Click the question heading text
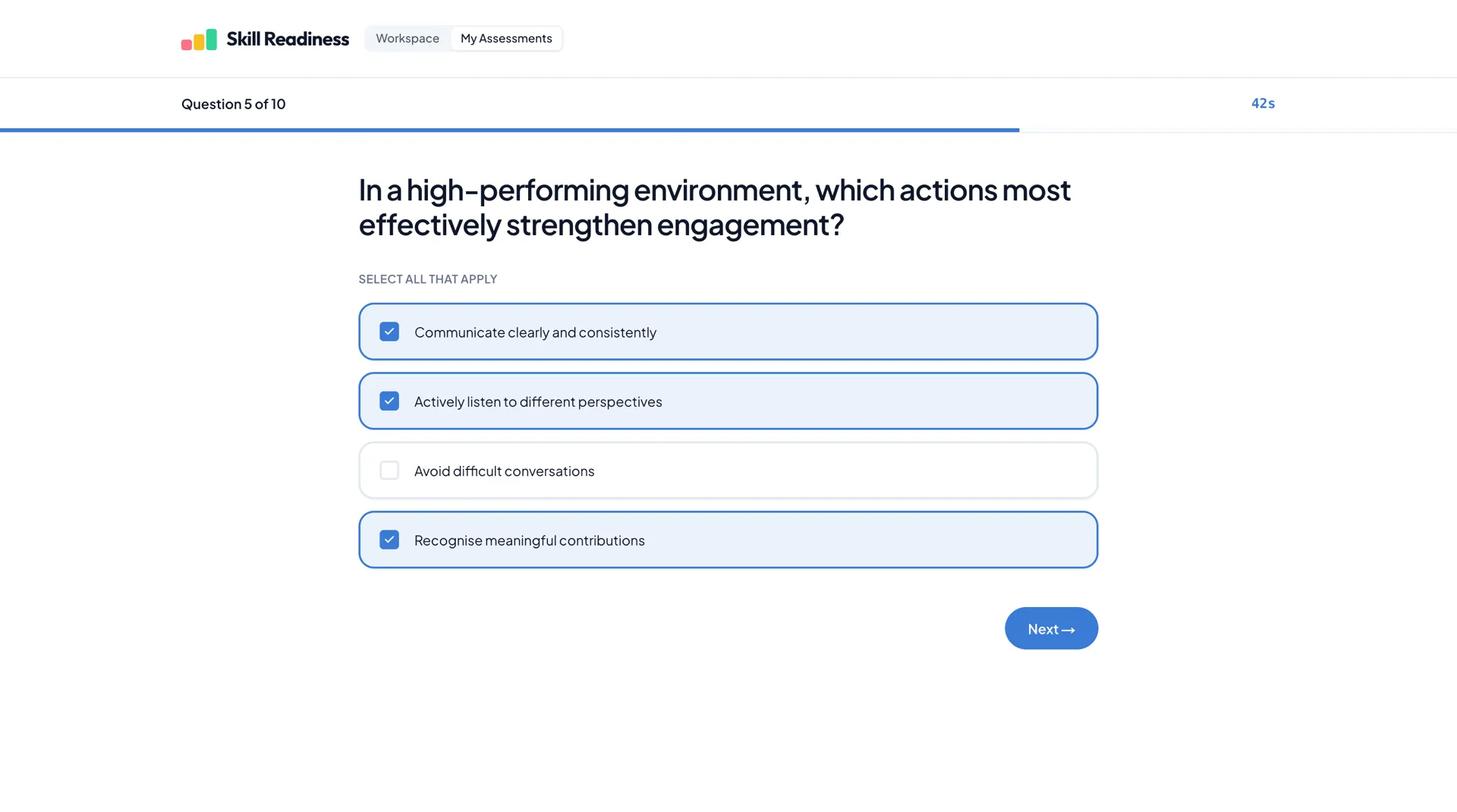 (x=715, y=206)
